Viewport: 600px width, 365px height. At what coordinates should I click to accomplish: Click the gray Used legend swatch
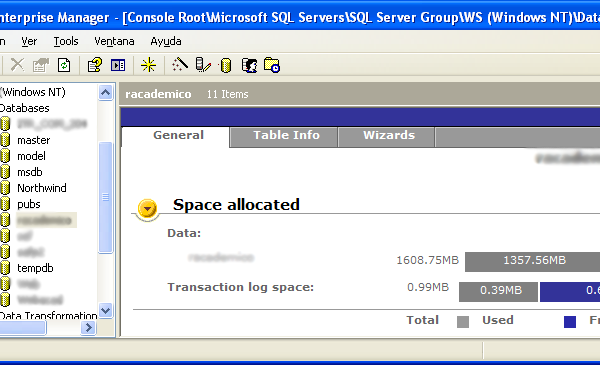(463, 322)
